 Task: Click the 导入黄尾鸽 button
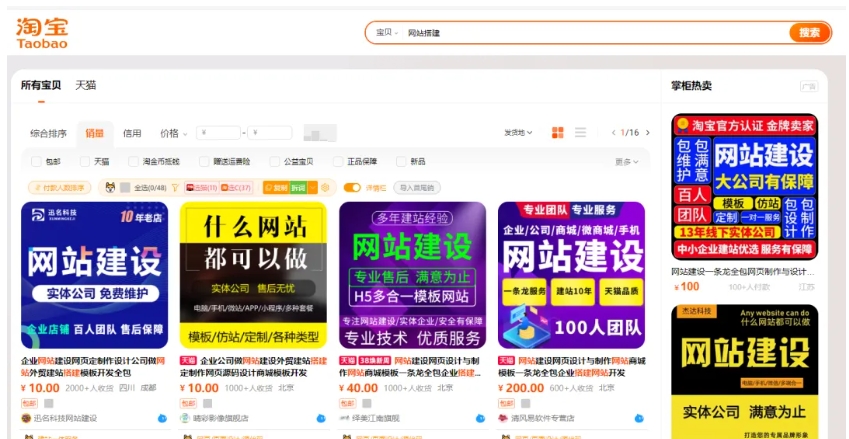tap(416, 188)
